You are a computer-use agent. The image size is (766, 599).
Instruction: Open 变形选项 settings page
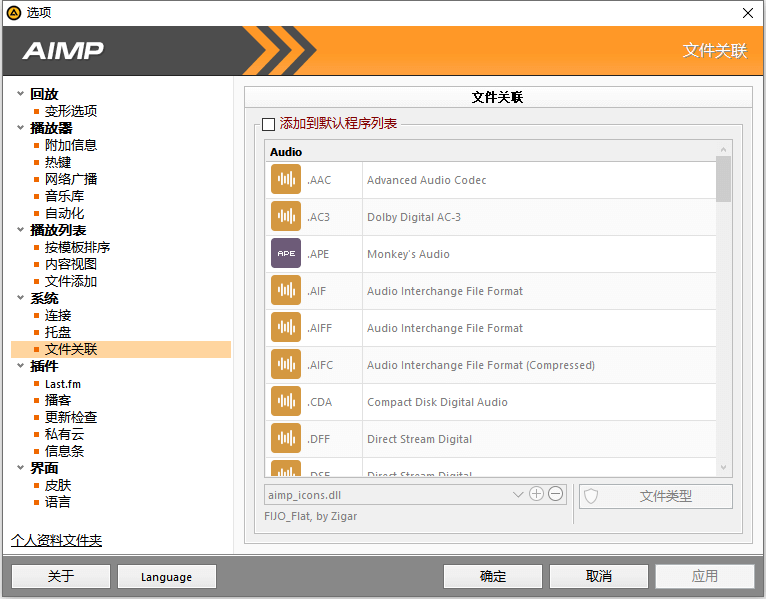point(71,111)
